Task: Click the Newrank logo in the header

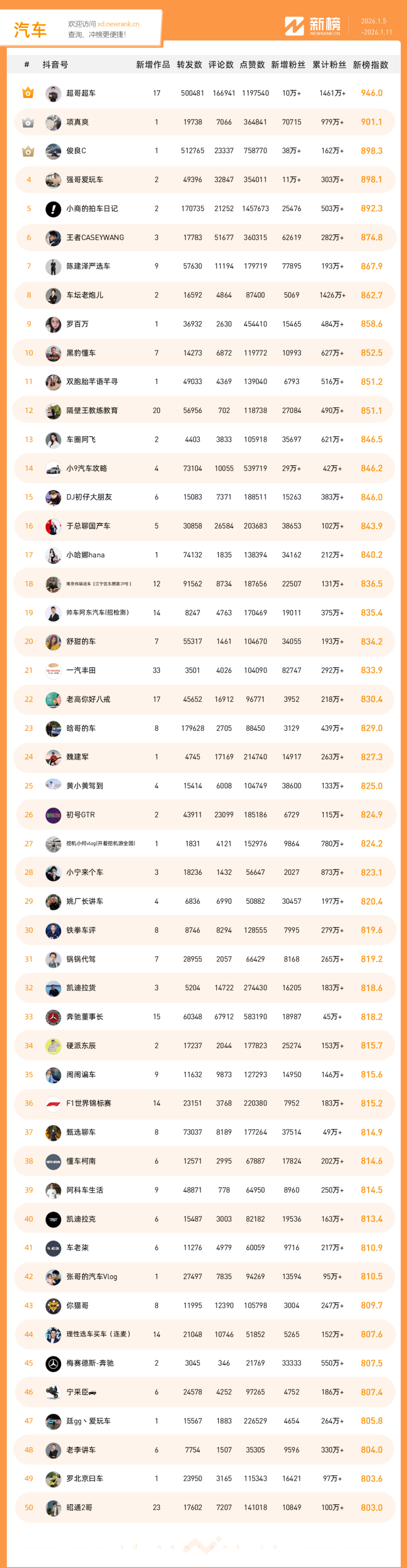Action: click(x=313, y=26)
